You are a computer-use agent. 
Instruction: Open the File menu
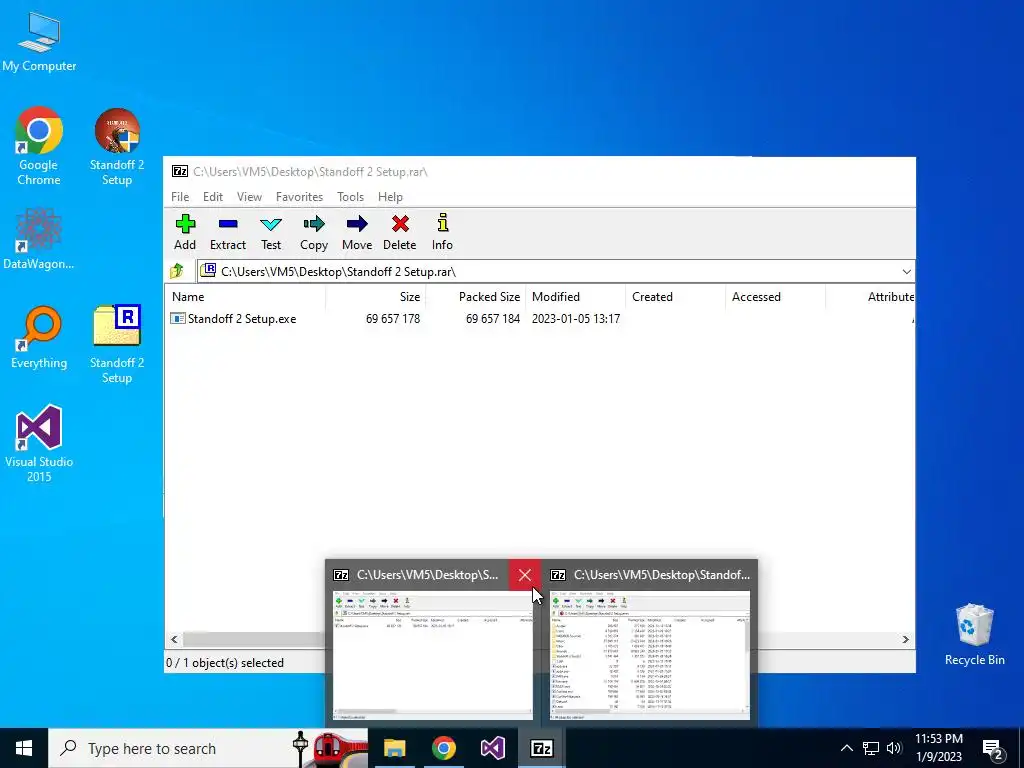pos(180,197)
